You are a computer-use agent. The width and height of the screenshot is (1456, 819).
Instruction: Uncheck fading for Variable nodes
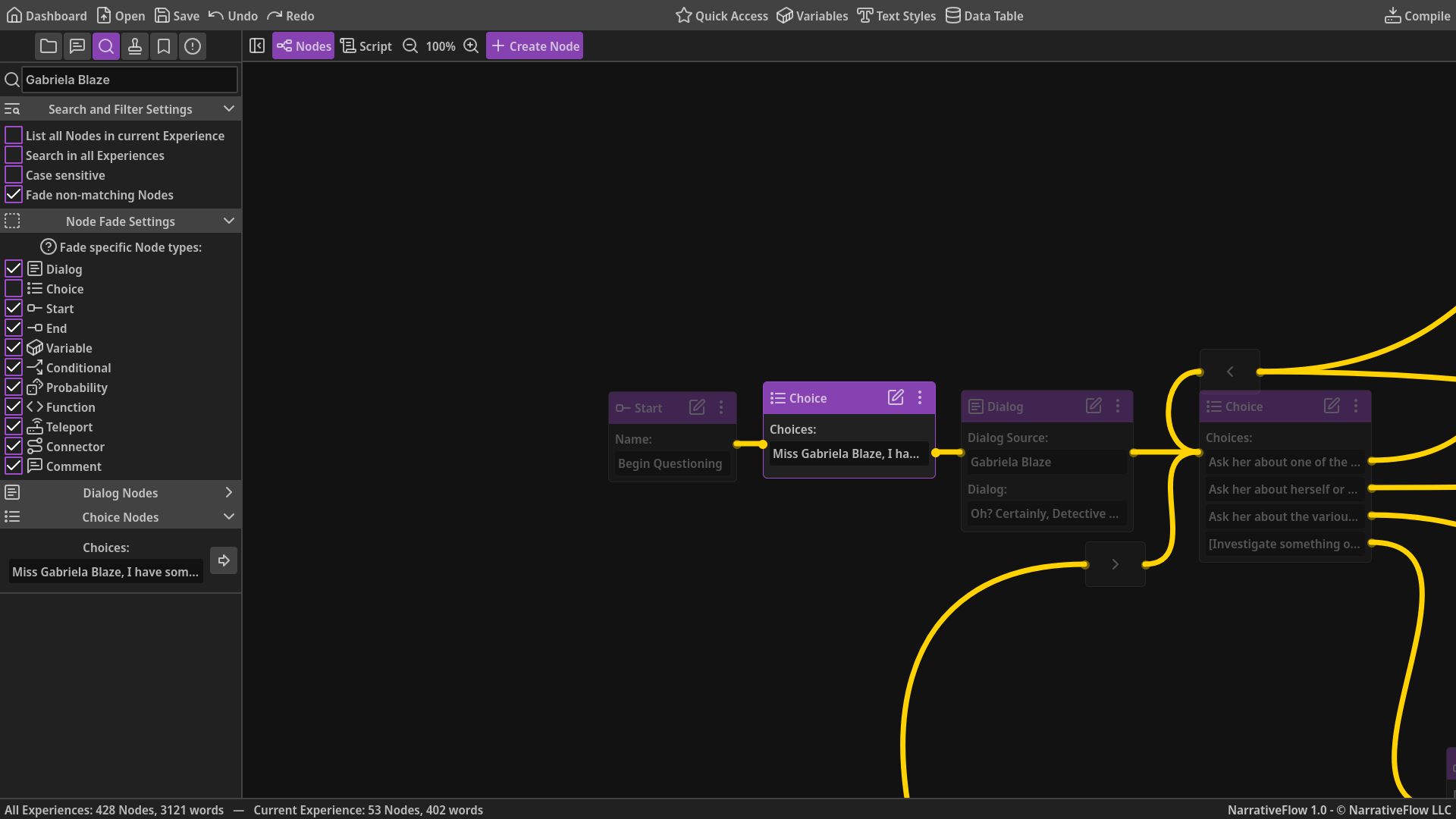14,348
